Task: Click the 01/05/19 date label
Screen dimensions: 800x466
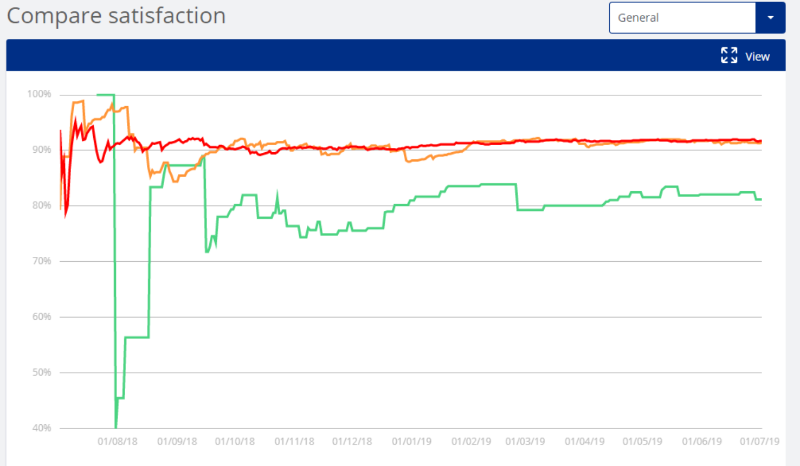Action: tap(642, 442)
